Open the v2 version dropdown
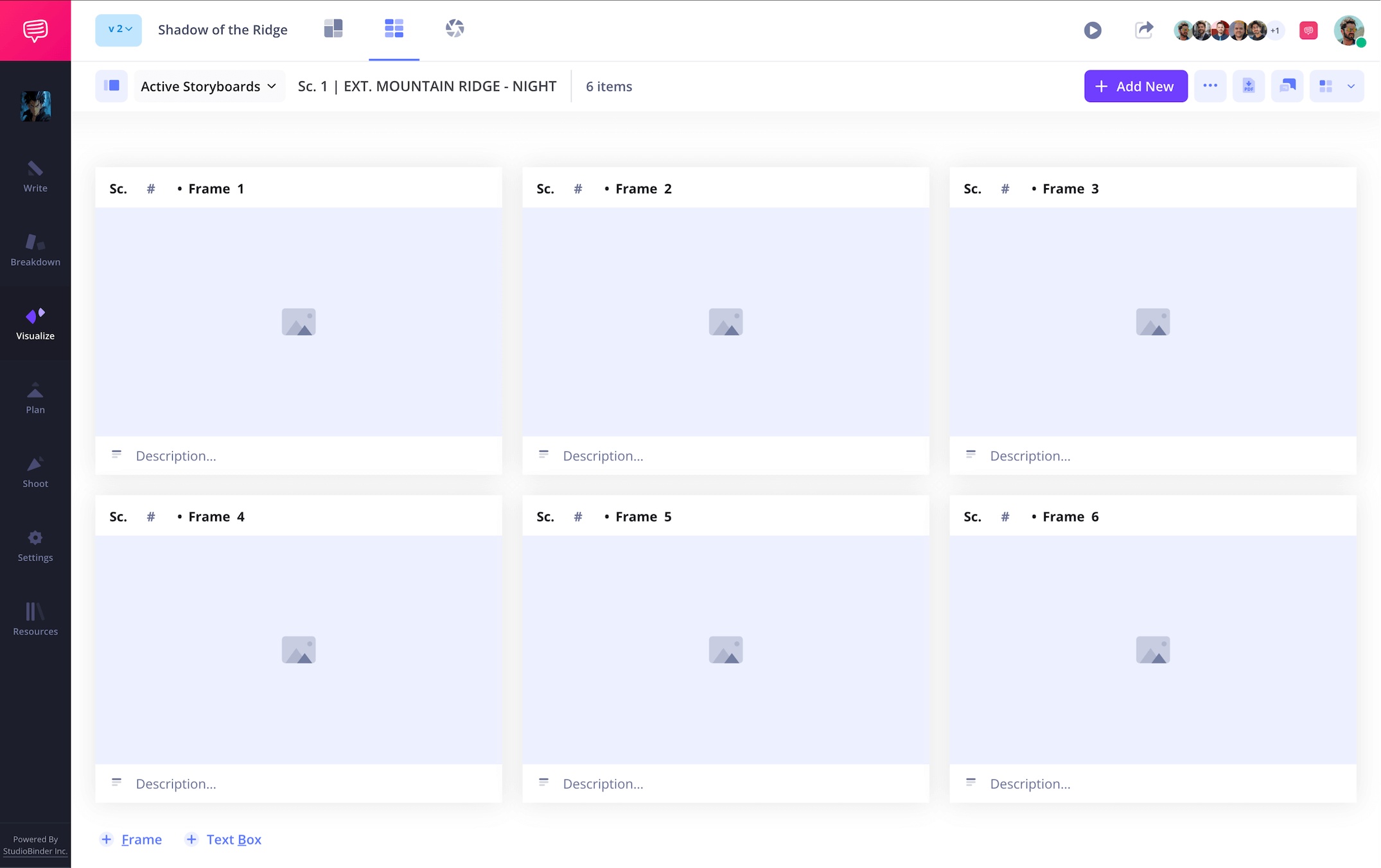Screen dimensions: 1381x868 point(118,30)
